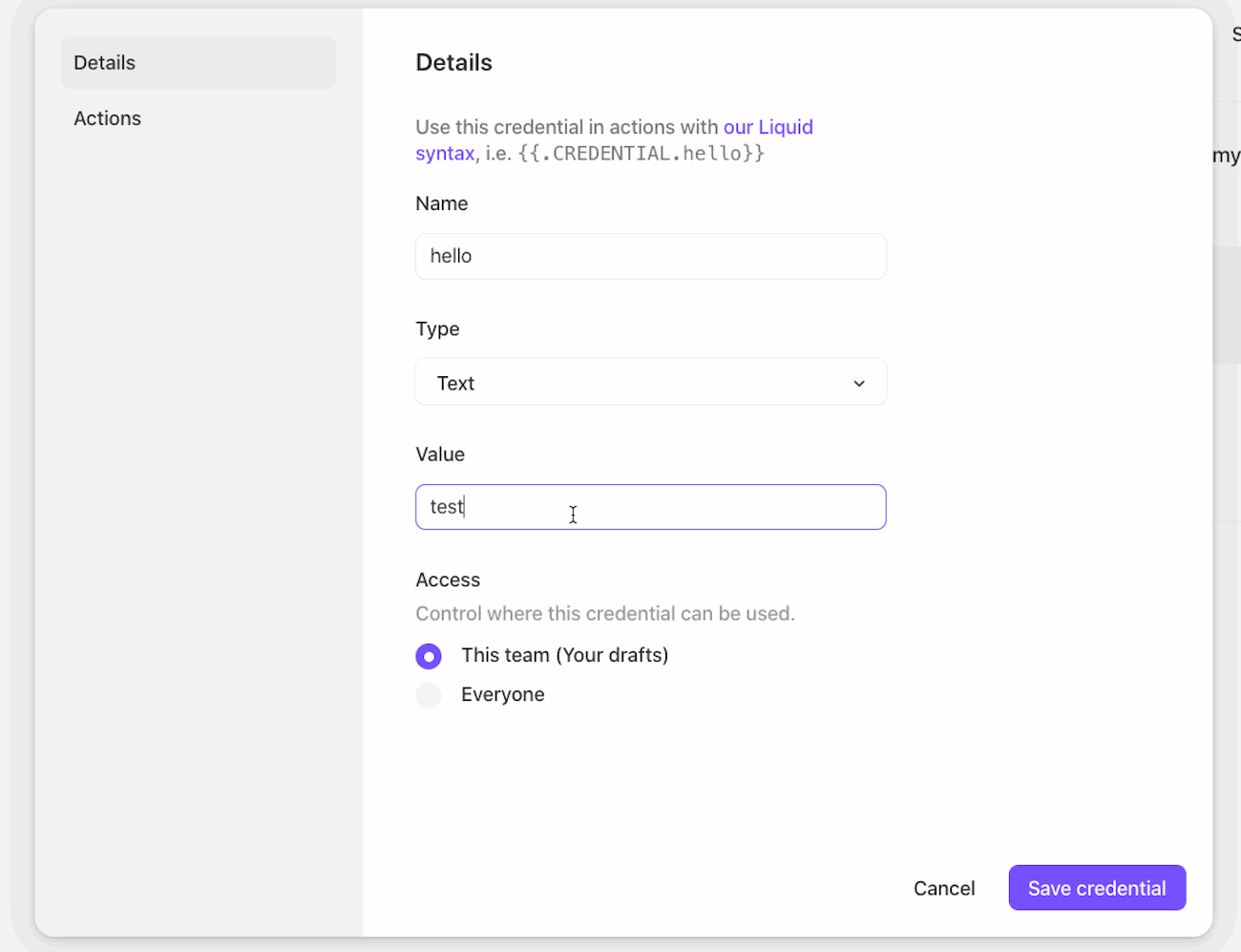Click the {{.CREDENTIAL.hello}} code snippet
The width and height of the screenshot is (1241, 952).
[x=641, y=154]
